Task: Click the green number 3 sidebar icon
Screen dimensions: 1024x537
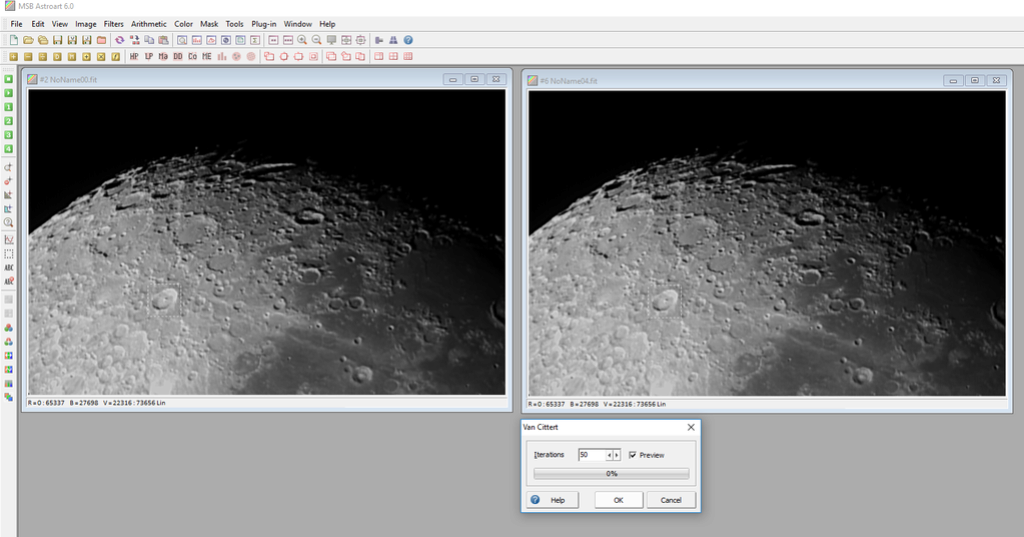Action: pyautogui.click(x=8, y=135)
